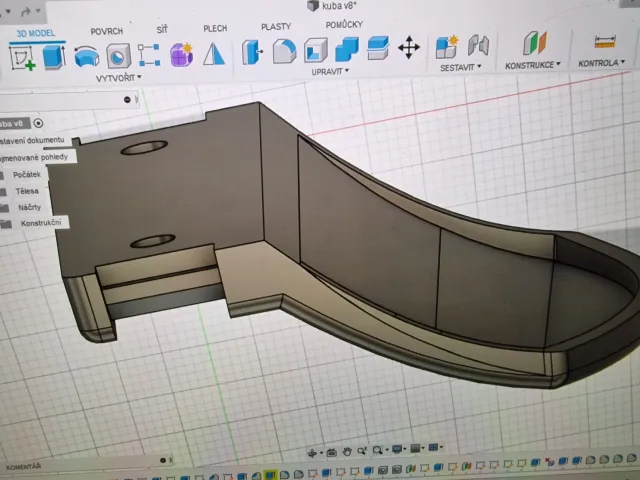This screenshot has width=640, height=480.
Task: Select the Measure ruler icon
Action: [x=605, y=41]
